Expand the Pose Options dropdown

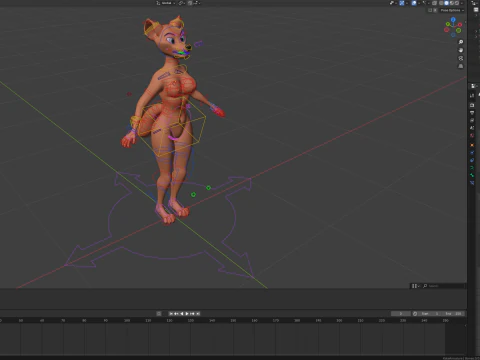(452, 10)
